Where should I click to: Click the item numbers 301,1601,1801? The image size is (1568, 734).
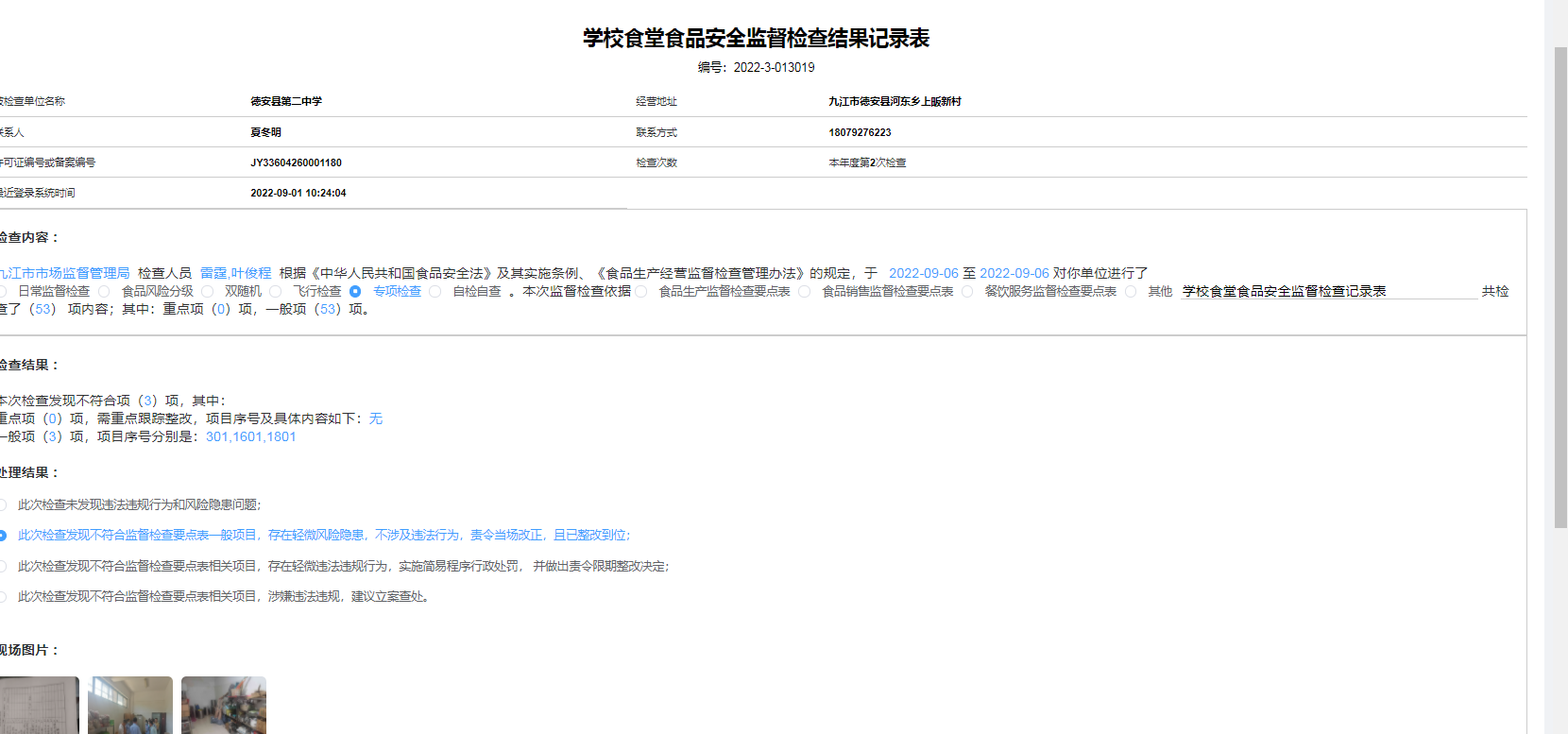(x=250, y=436)
